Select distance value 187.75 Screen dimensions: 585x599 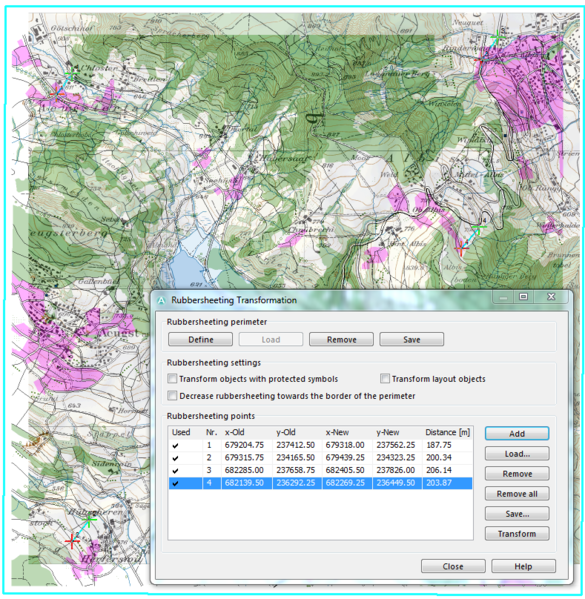(439, 445)
